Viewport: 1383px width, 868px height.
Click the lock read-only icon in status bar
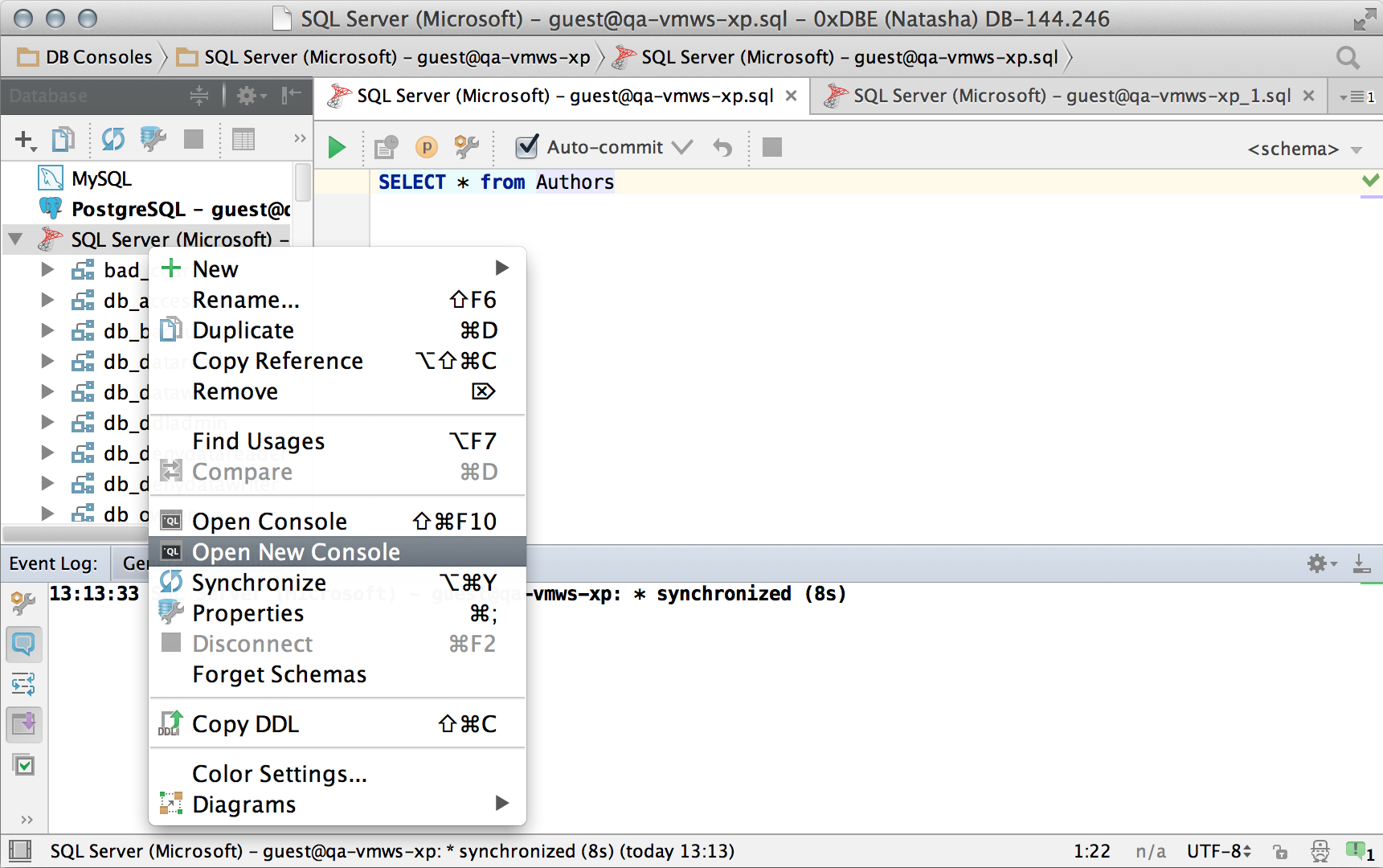point(1280,852)
